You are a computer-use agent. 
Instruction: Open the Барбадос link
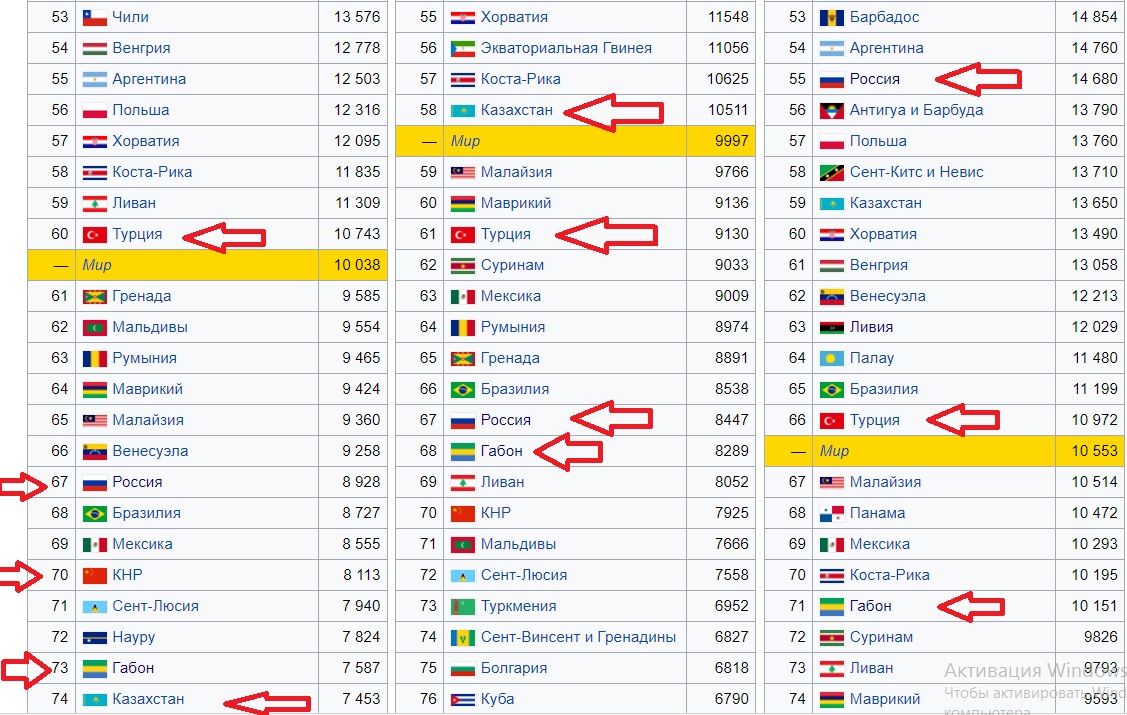[884, 17]
